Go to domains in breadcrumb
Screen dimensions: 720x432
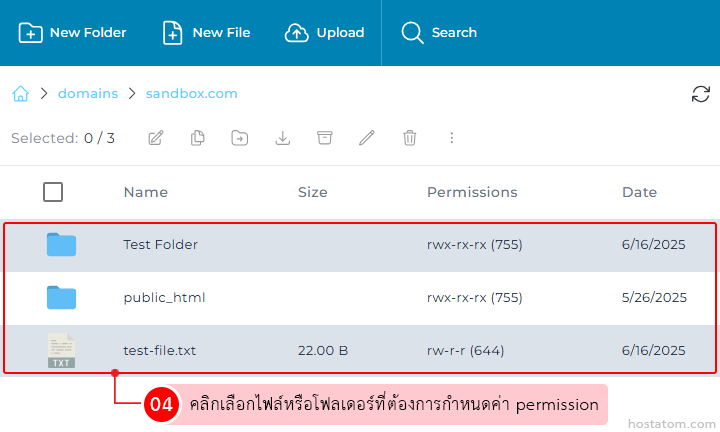coord(88,94)
